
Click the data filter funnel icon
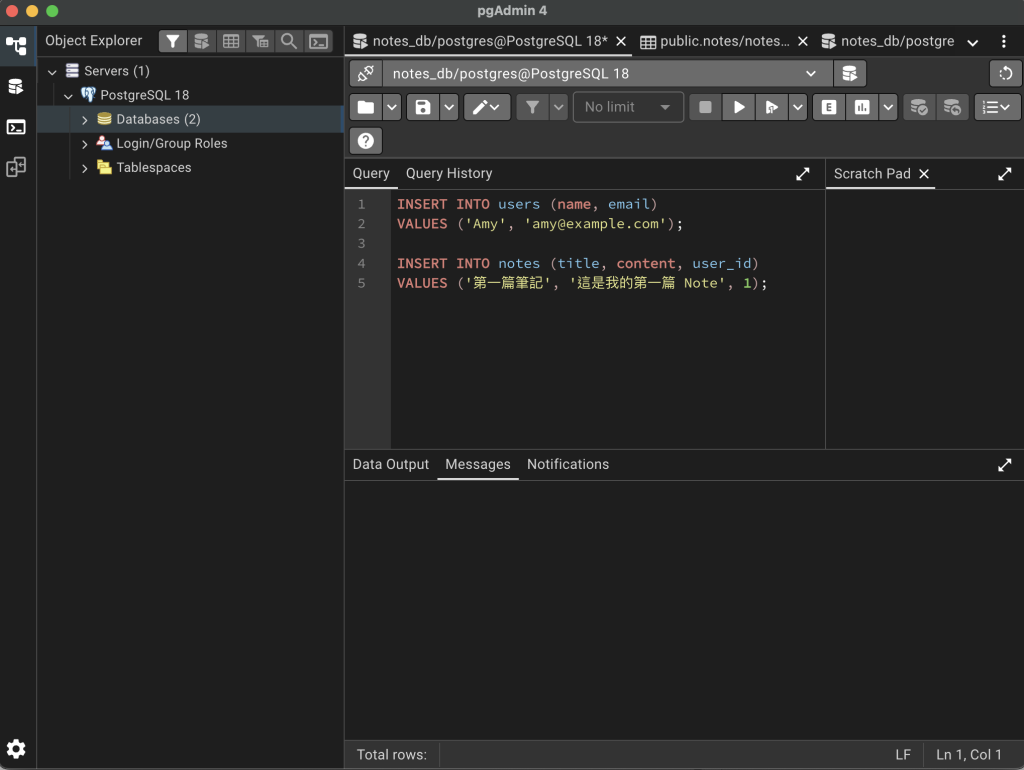pyautogui.click(x=532, y=107)
